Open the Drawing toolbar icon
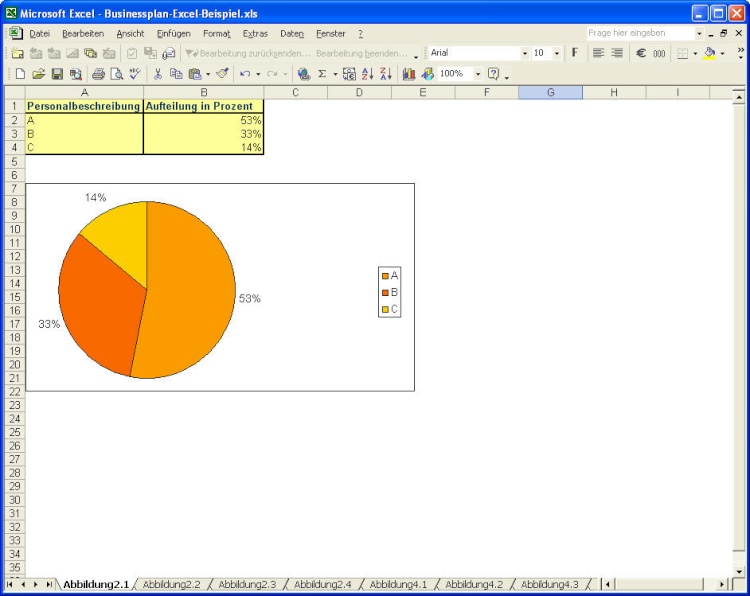This screenshot has width=750, height=596. [427, 74]
